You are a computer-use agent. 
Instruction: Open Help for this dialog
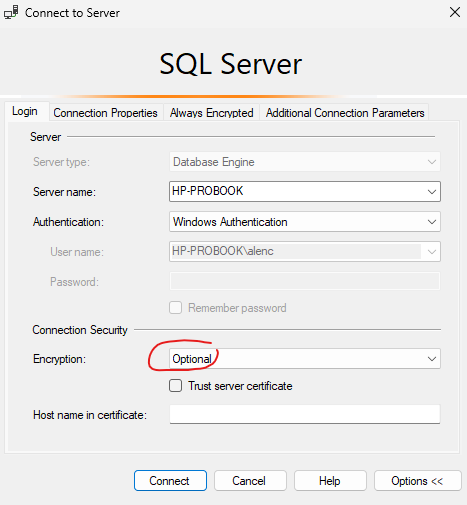pyautogui.click(x=330, y=481)
